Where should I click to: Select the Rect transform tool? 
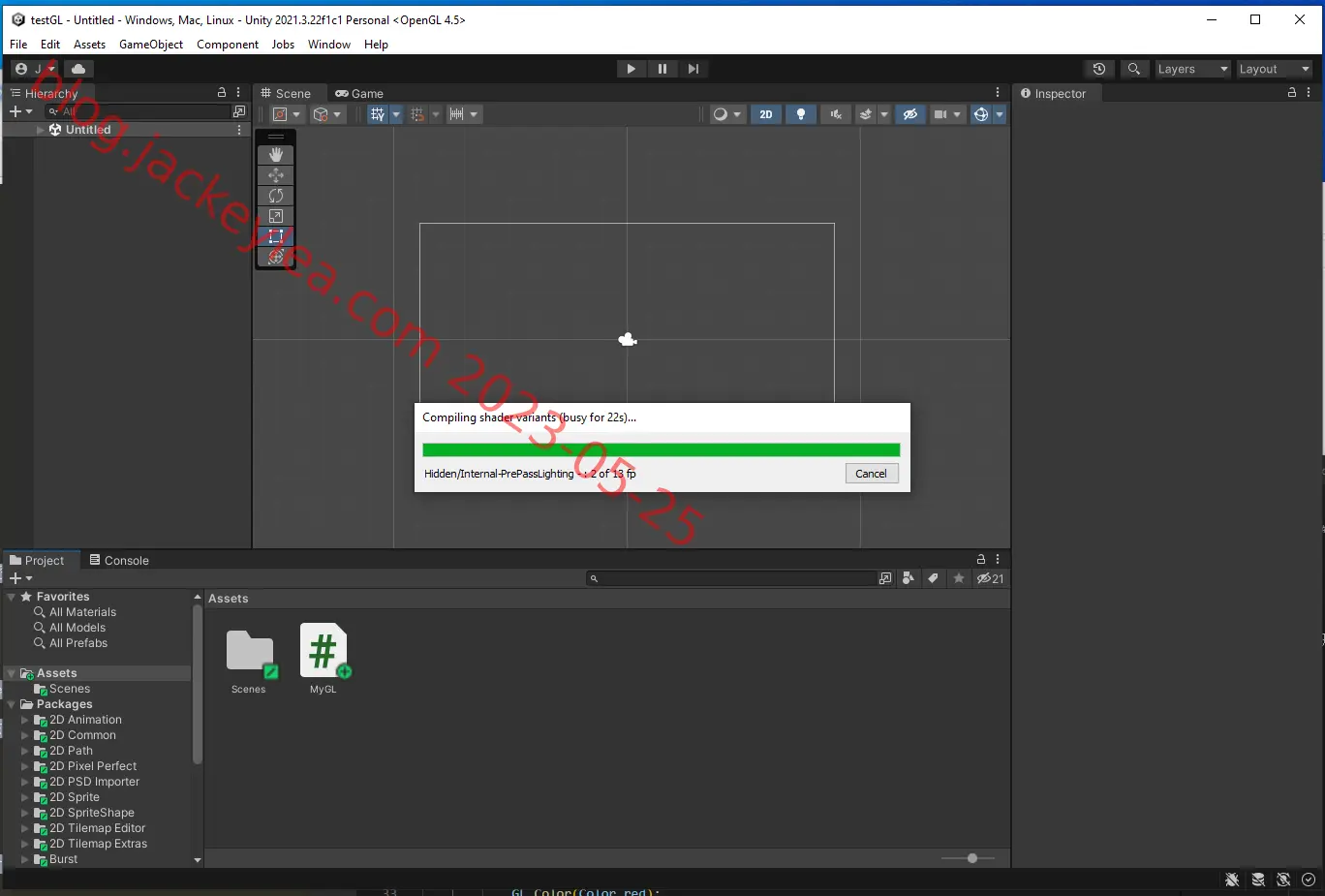276,236
